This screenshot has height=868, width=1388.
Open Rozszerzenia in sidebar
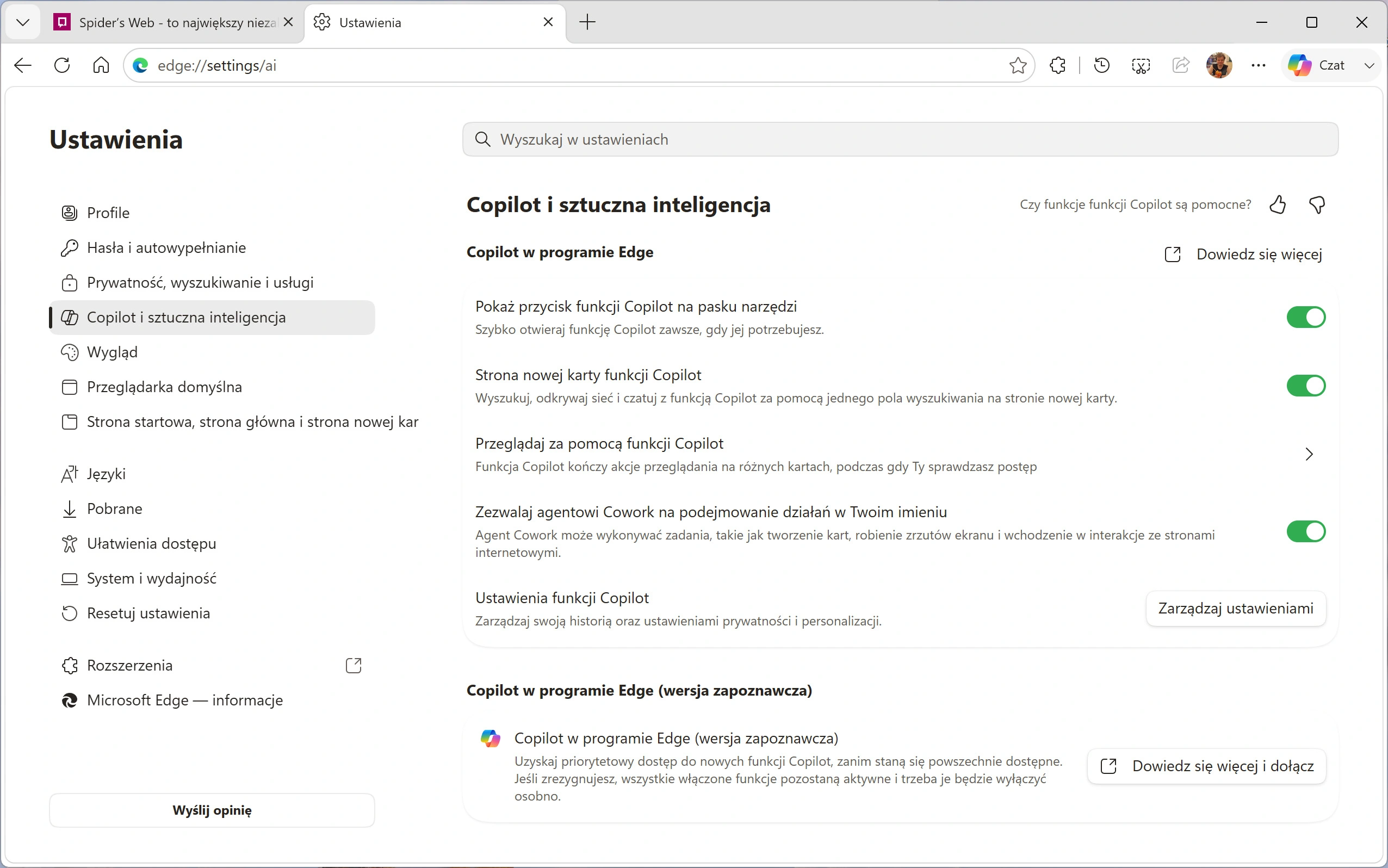click(211, 666)
